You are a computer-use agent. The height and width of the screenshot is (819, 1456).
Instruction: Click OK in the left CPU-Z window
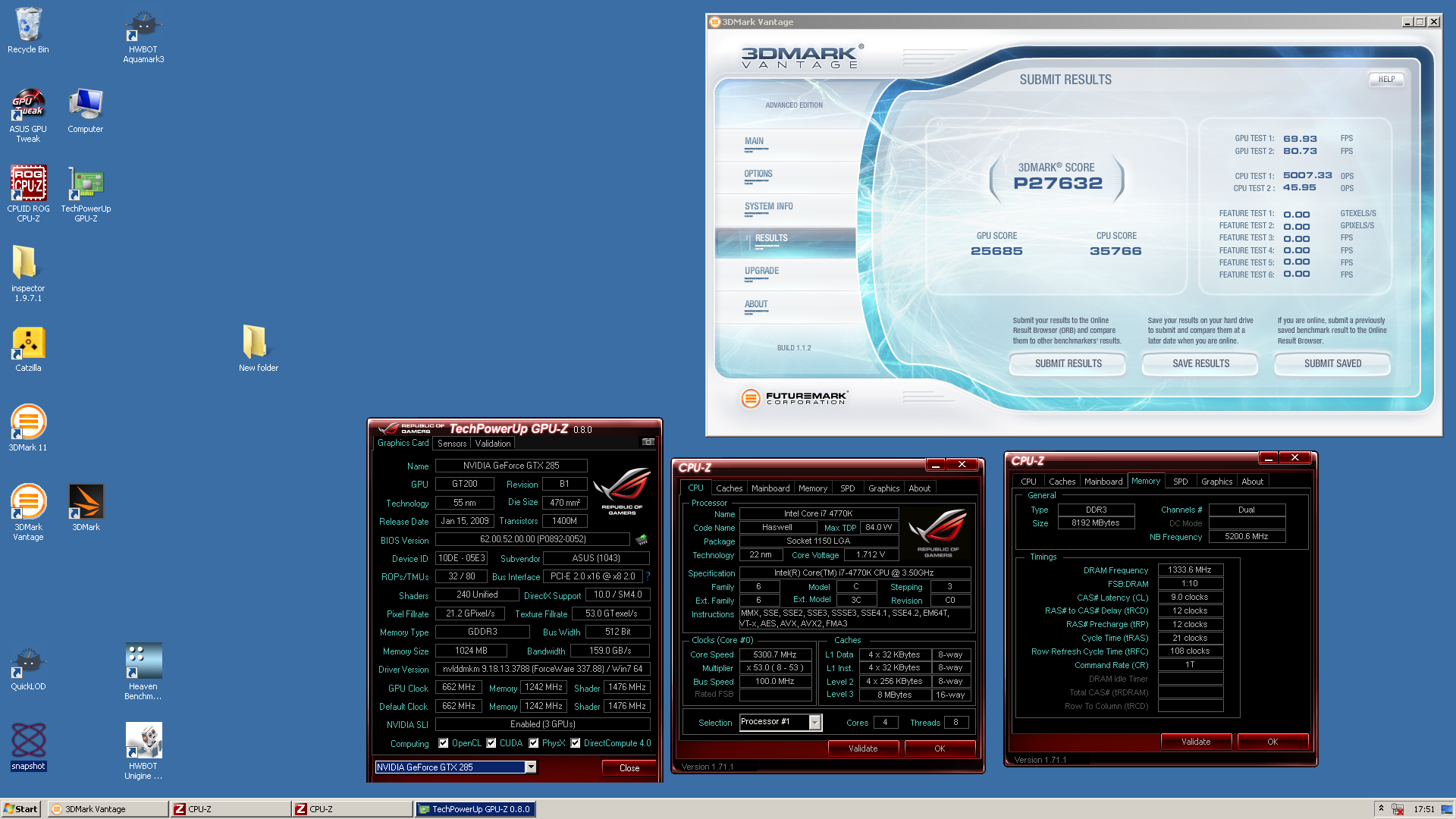(x=940, y=748)
